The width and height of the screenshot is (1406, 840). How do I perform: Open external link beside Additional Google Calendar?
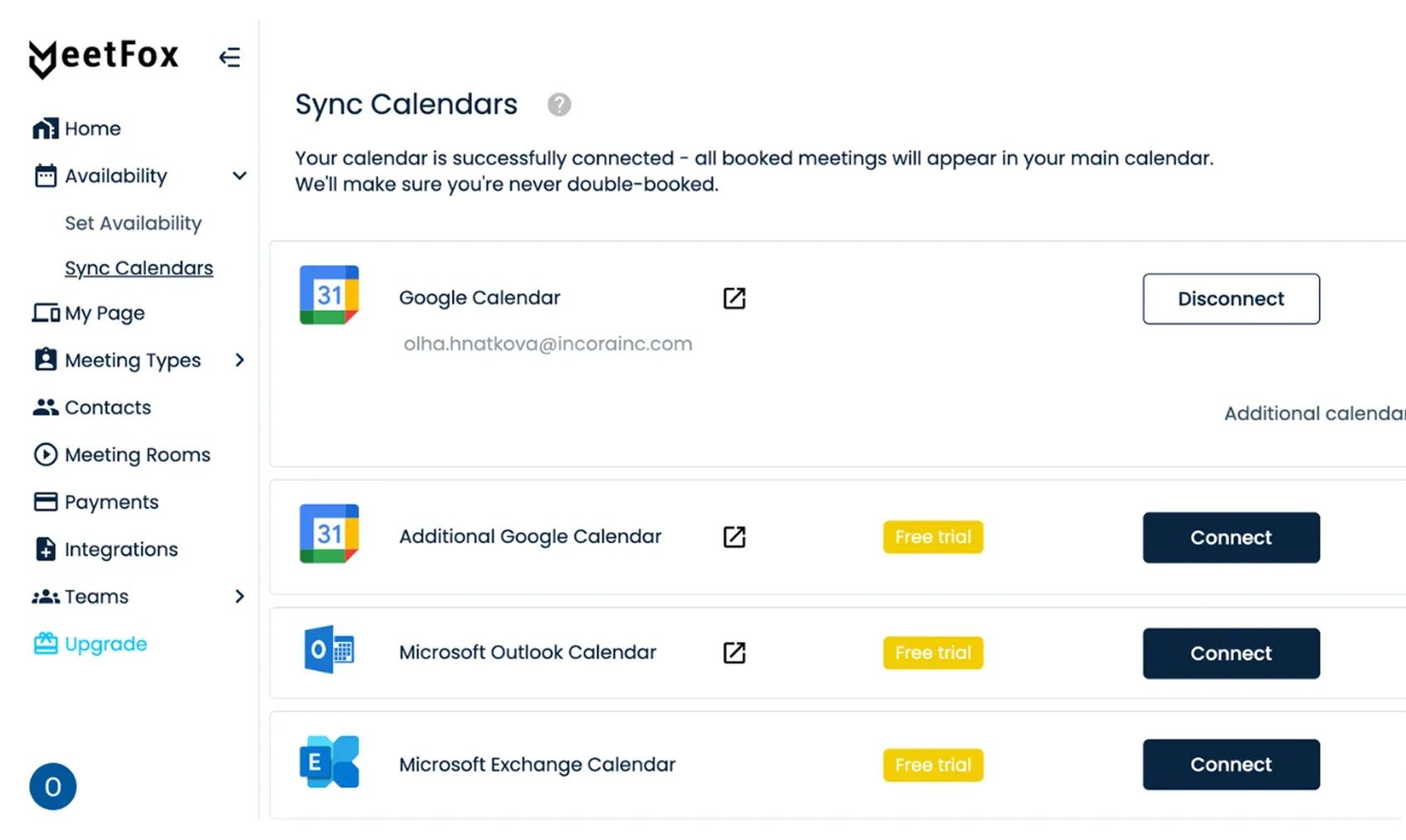click(x=734, y=537)
